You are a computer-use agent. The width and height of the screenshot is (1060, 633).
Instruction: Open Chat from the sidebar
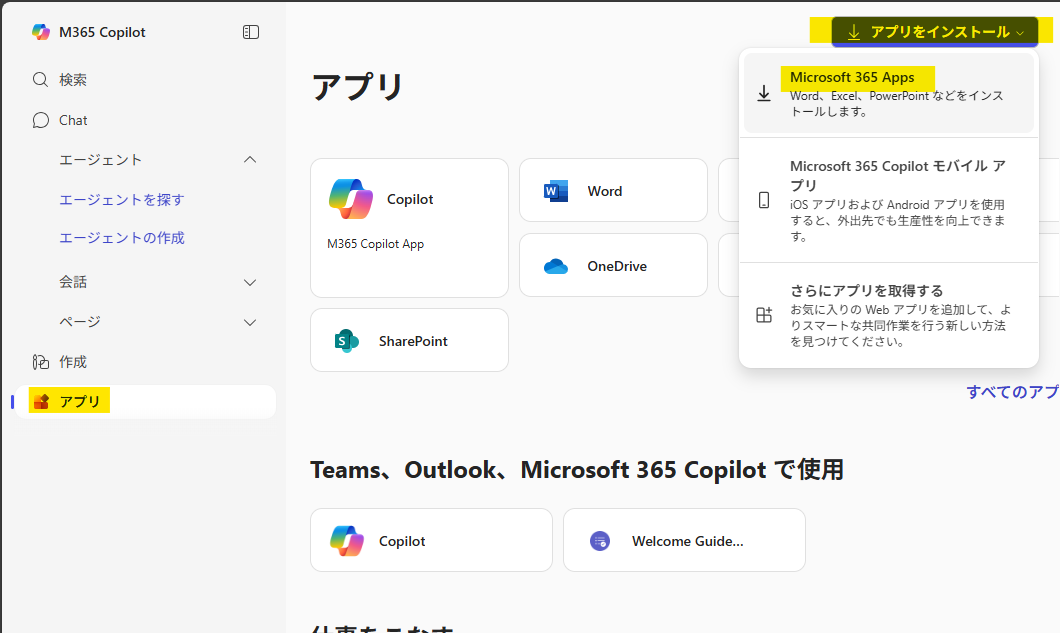[x=73, y=120]
